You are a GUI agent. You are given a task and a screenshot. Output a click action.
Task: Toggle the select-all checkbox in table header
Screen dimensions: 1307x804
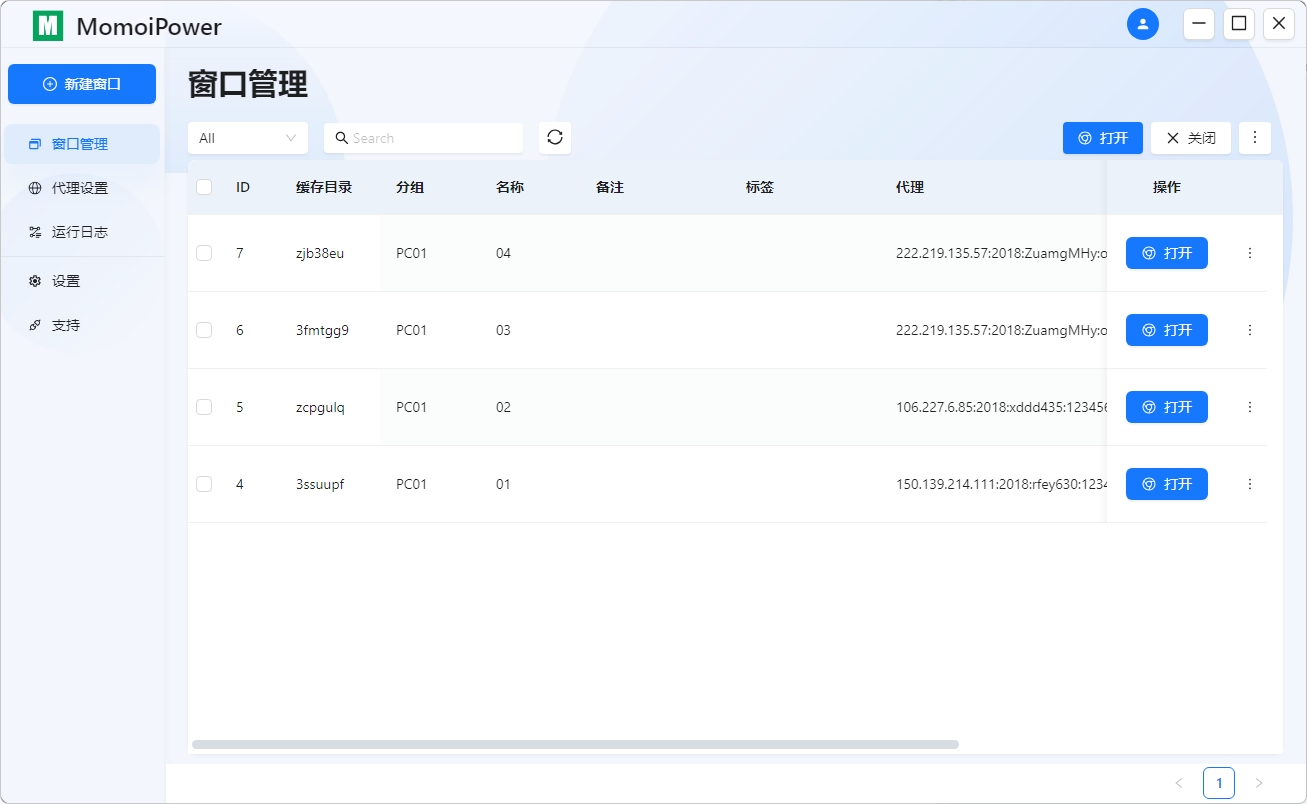(x=204, y=187)
